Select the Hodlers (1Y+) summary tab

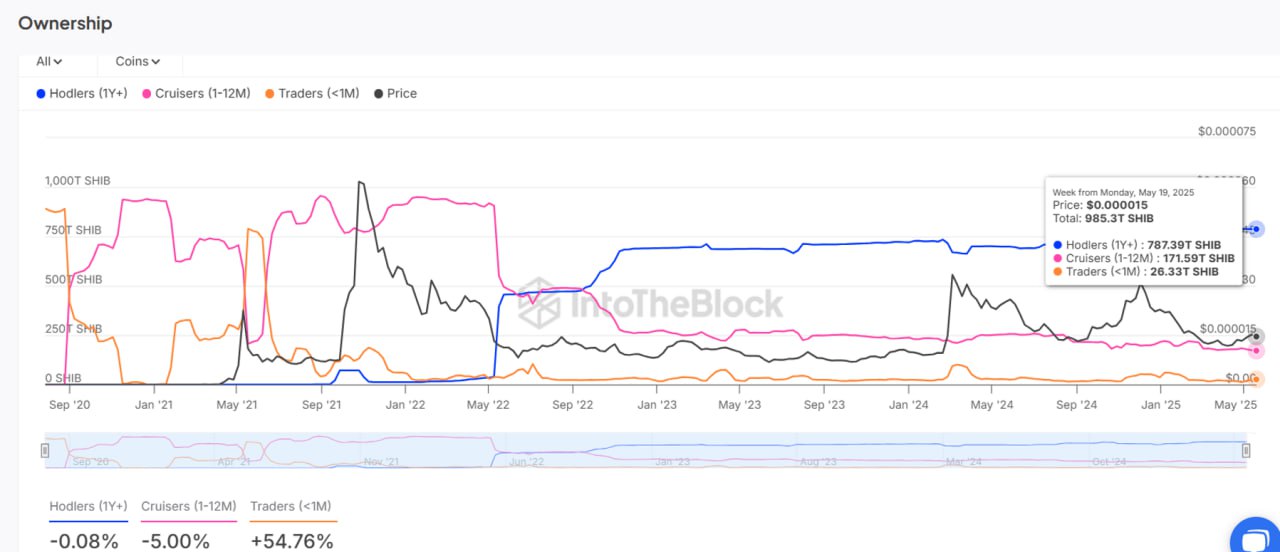(x=88, y=506)
